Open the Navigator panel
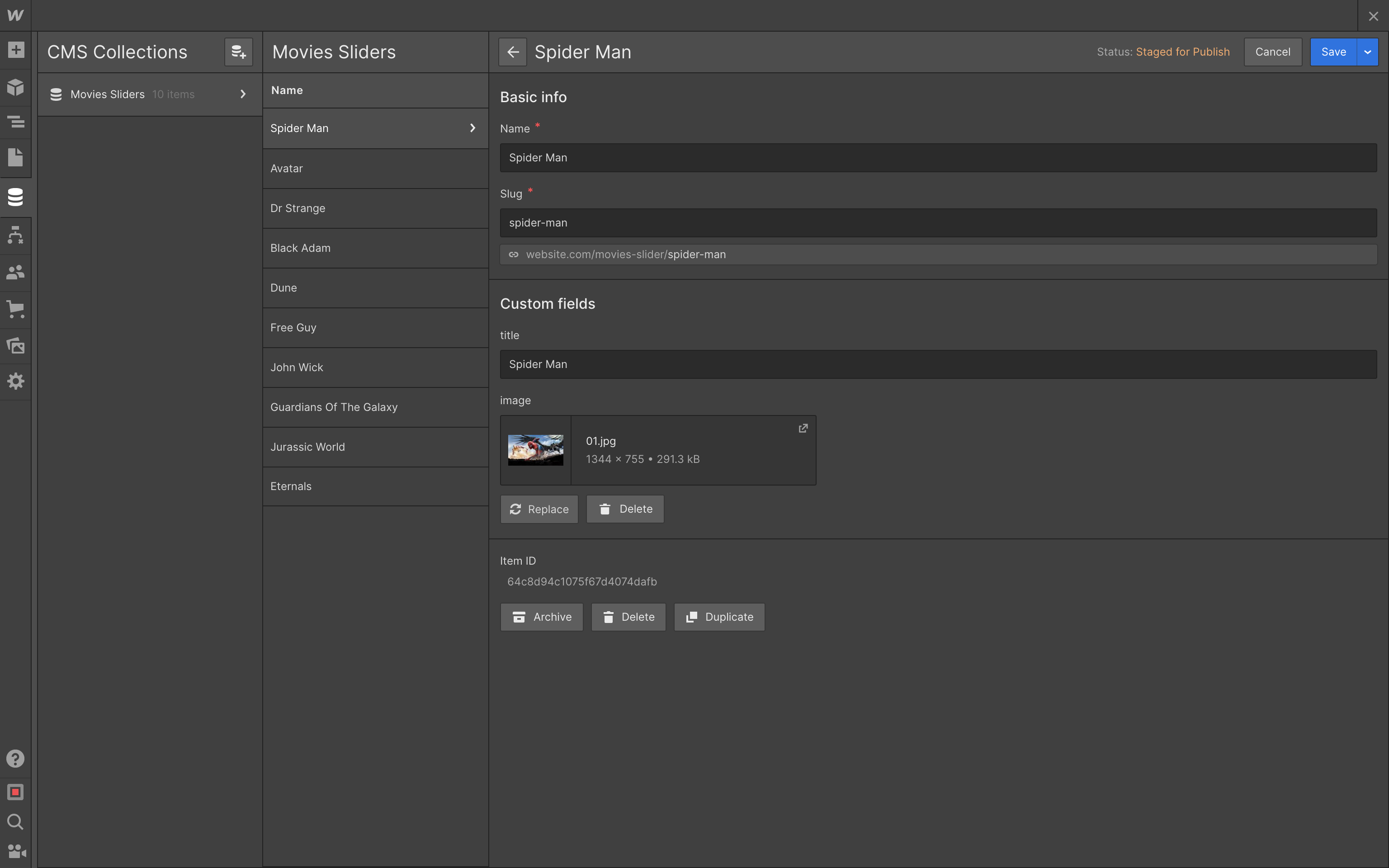 (x=15, y=122)
